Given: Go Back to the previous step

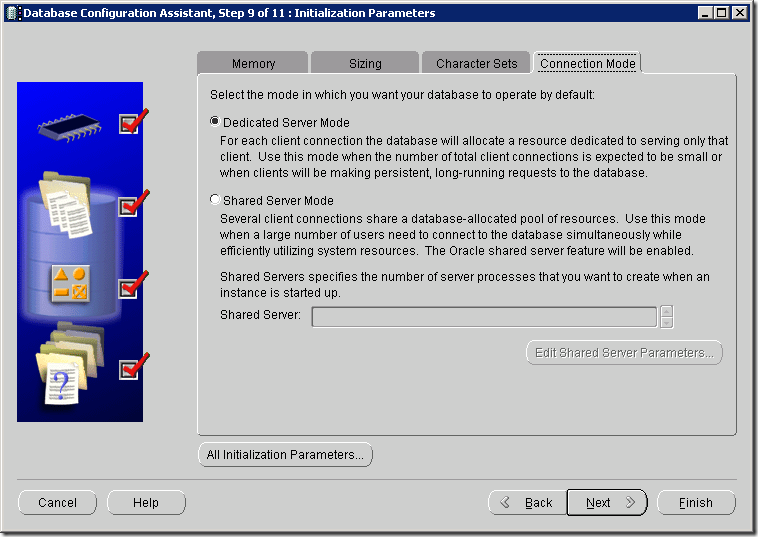Looking at the screenshot, I should point(527,503).
